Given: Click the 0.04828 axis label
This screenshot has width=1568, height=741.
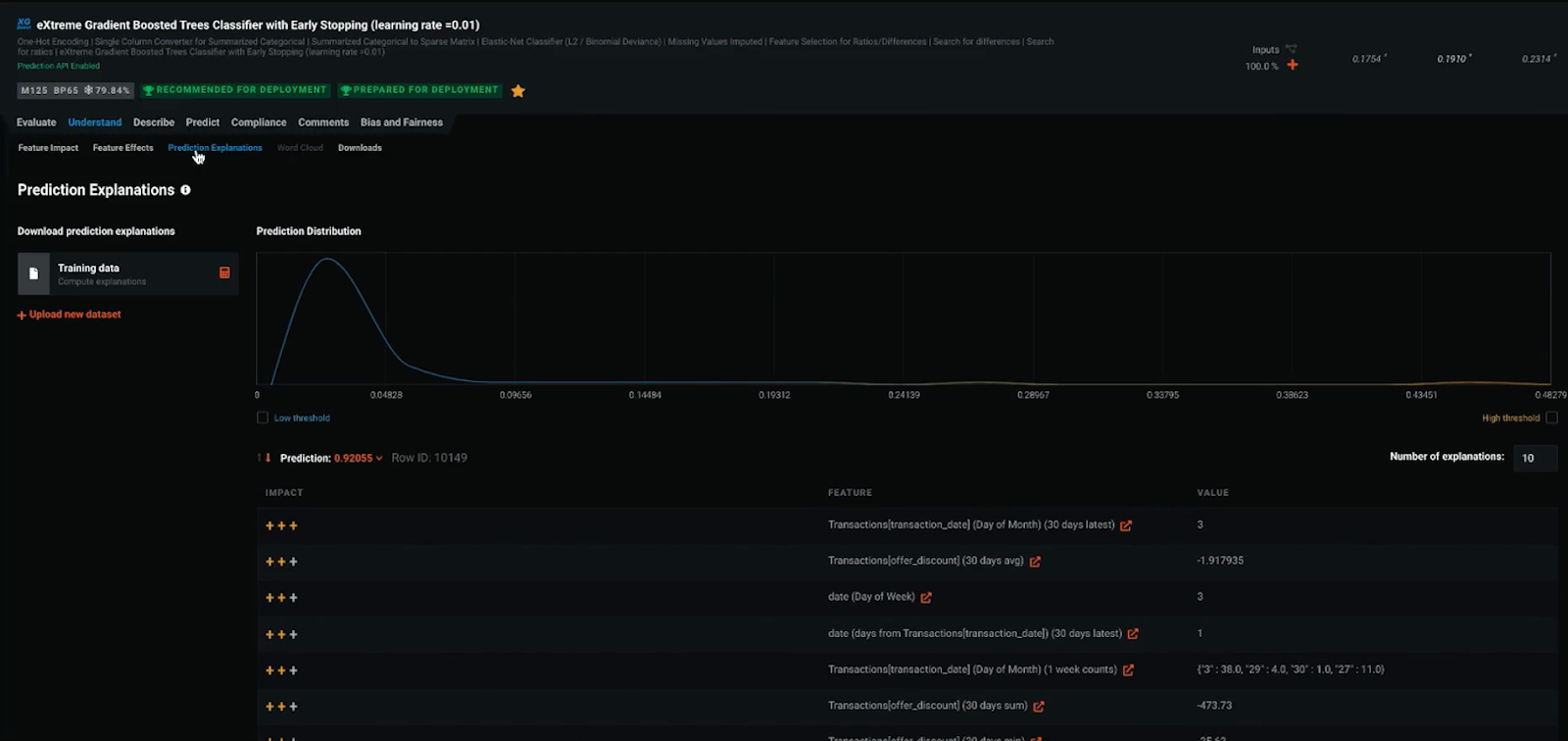Looking at the screenshot, I should tap(386, 395).
